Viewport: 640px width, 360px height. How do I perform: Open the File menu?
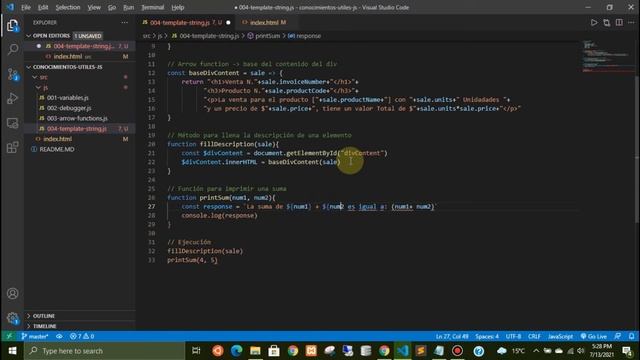pyautogui.click(x=26, y=7)
